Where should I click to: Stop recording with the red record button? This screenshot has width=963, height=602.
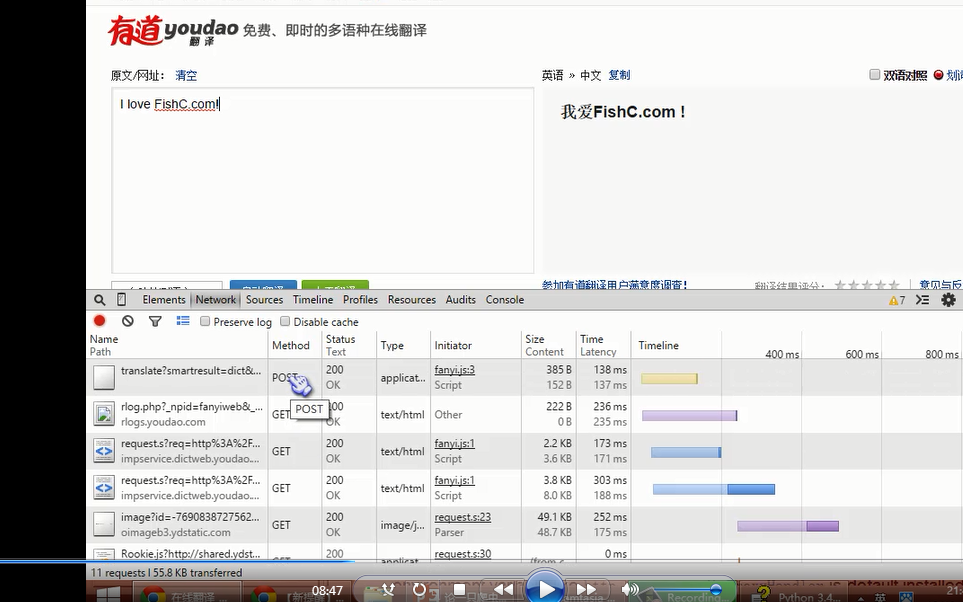(x=100, y=321)
